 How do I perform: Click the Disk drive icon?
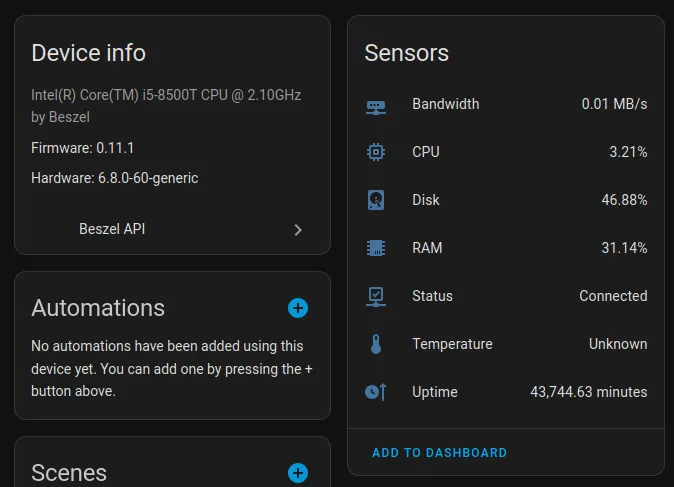point(376,200)
